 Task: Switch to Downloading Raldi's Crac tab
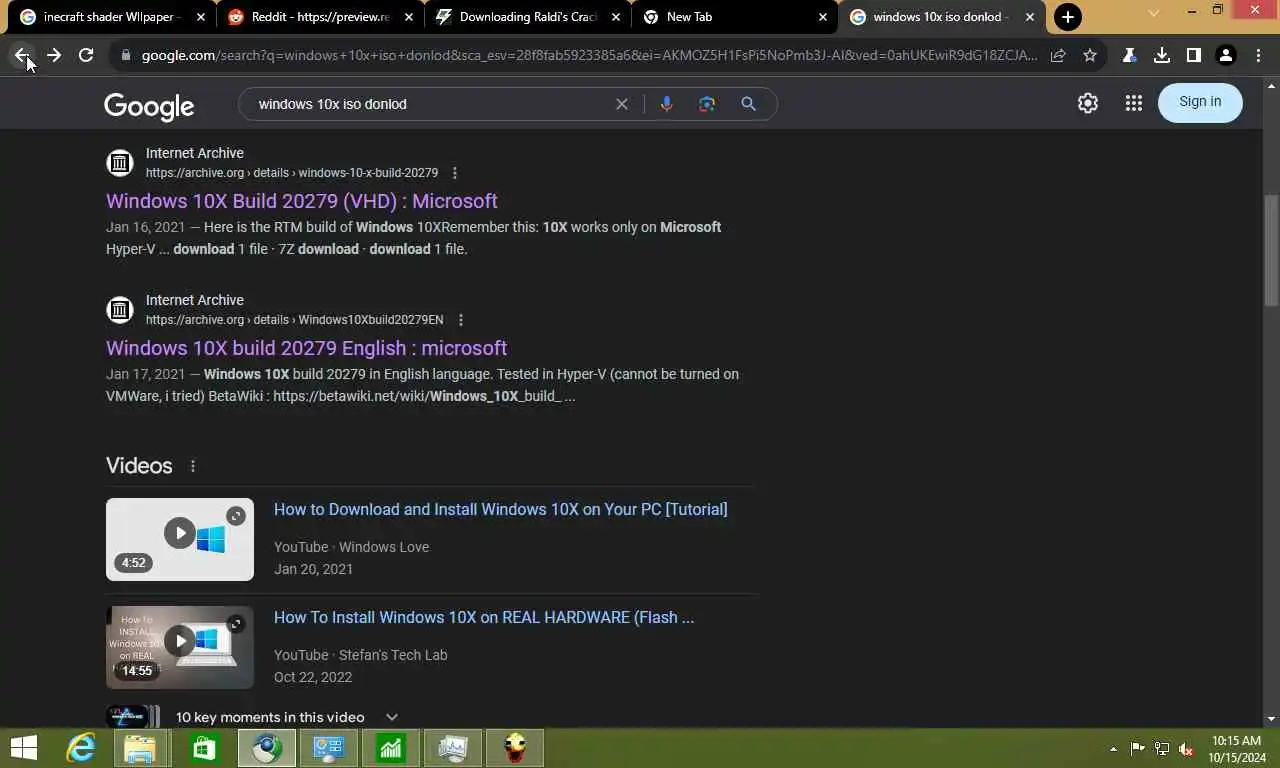[x=528, y=17]
